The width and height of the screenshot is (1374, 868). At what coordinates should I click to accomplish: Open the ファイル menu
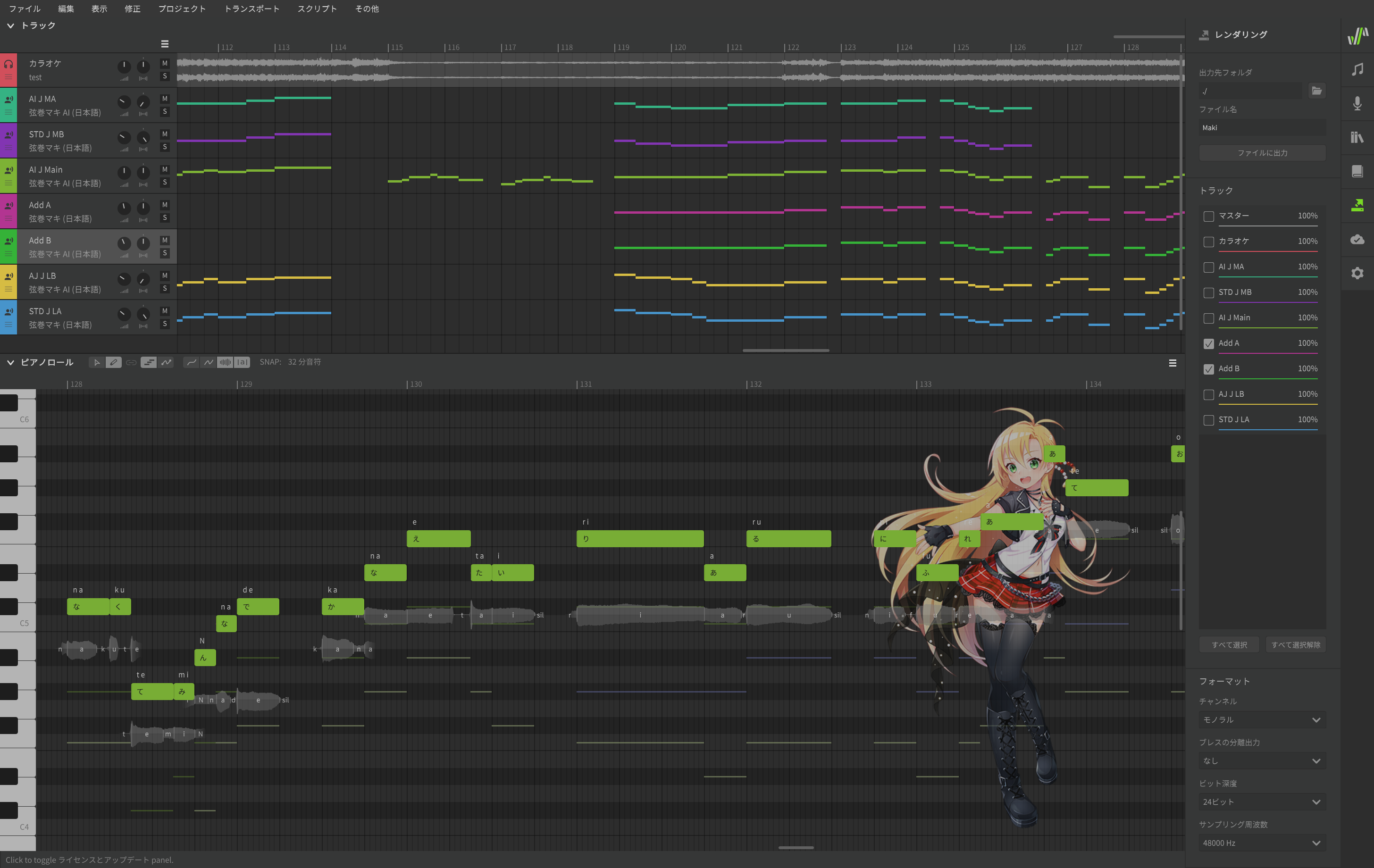(25, 8)
